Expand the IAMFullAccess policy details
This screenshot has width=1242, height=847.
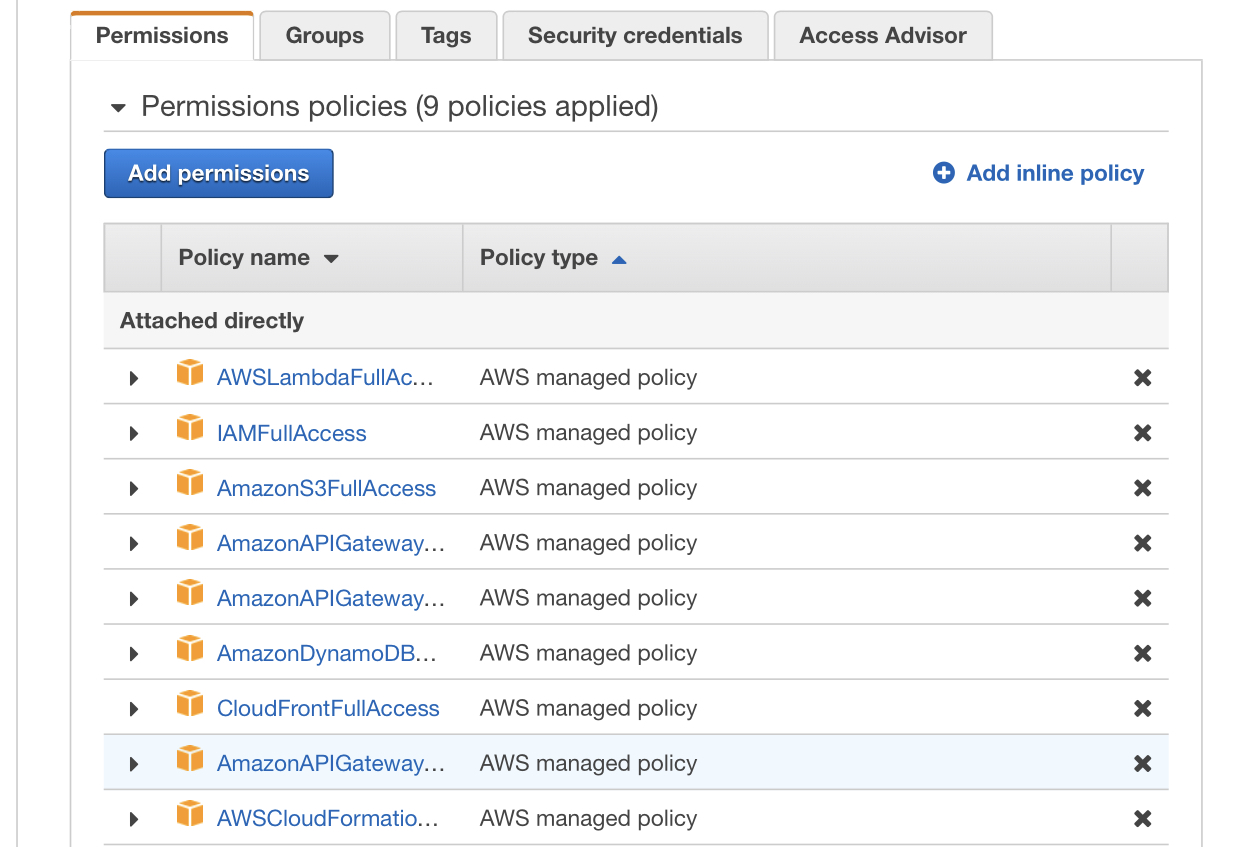point(134,434)
